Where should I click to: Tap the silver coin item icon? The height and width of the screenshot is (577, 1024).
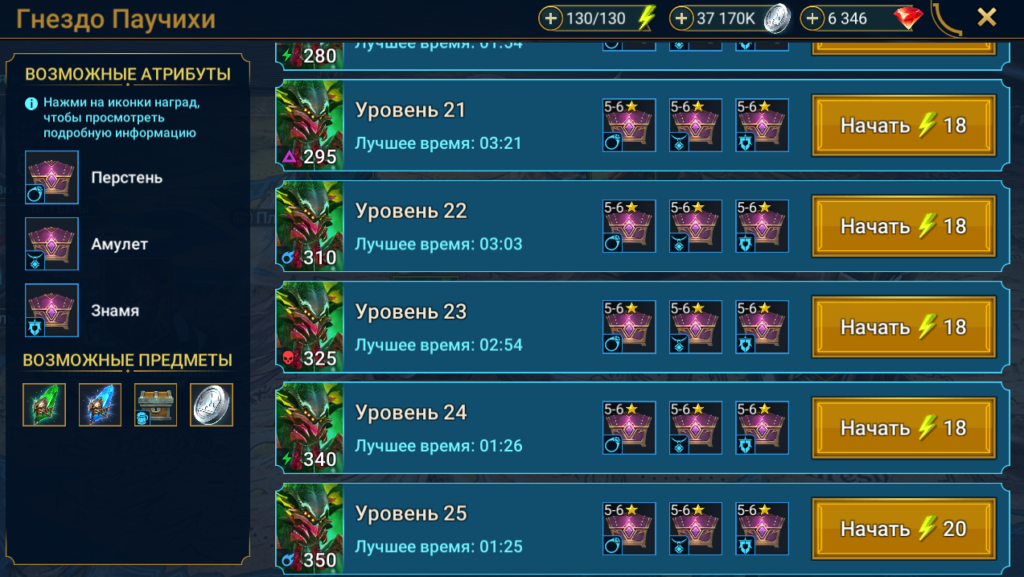click(212, 405)
